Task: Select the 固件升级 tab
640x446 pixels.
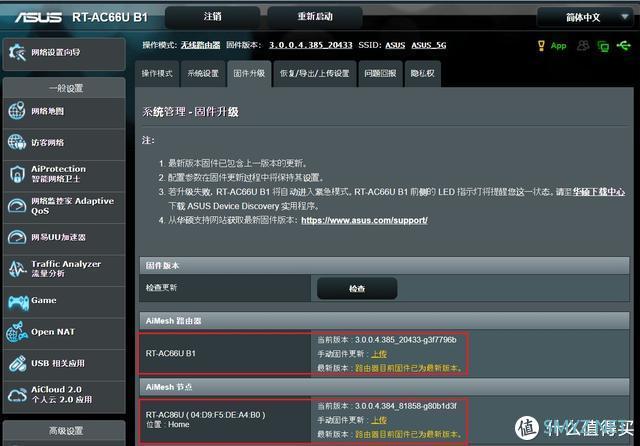Action: 249,73
